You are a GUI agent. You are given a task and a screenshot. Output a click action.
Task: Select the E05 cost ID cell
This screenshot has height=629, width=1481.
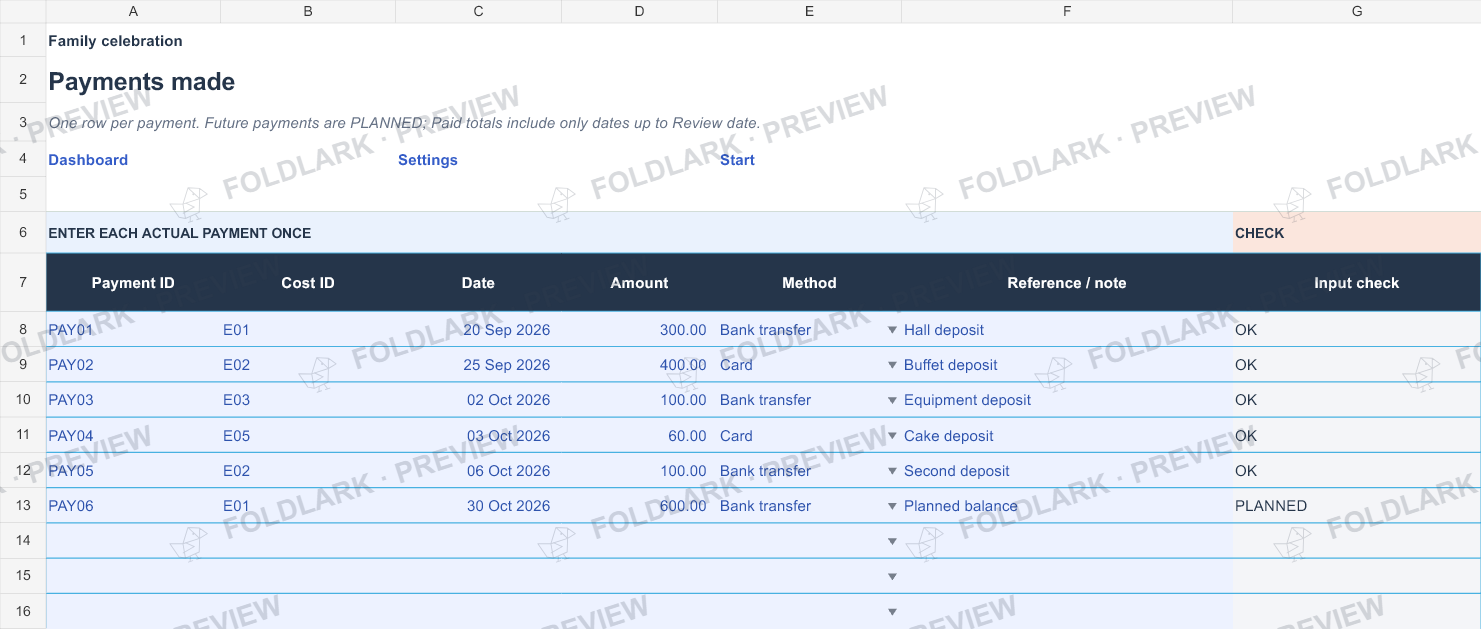(x=308, y=436)
